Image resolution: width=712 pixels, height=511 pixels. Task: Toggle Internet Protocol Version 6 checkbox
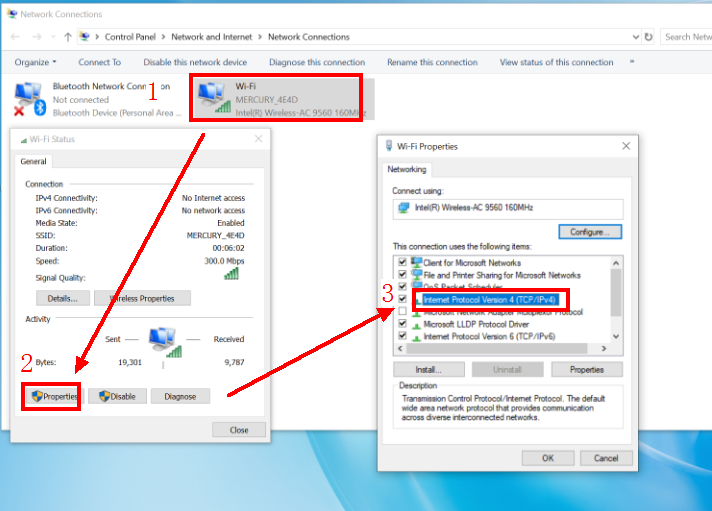coord(402,336)
